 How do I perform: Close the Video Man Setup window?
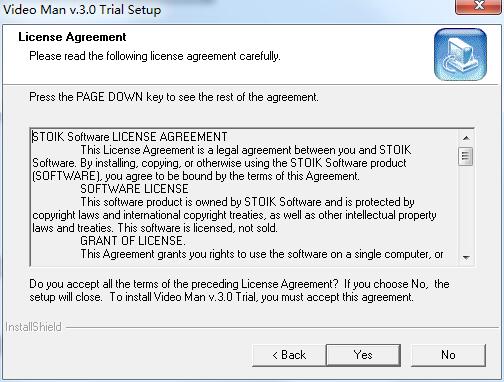[x=479, y=6]
